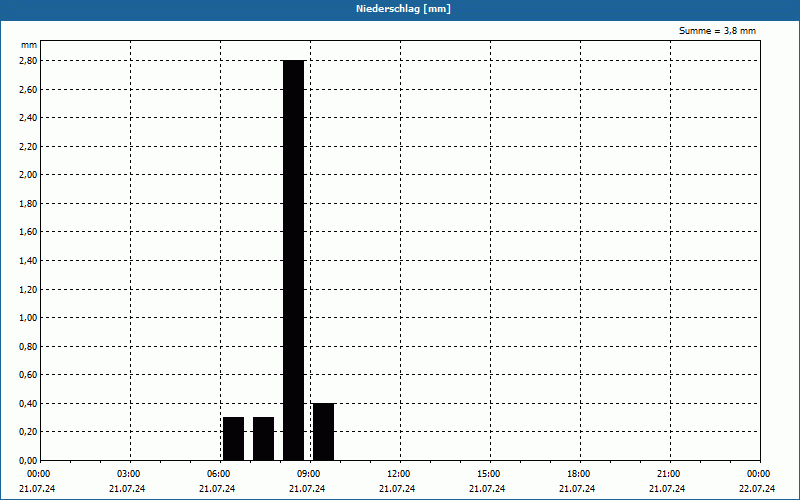
Task: Click the 0,20 y-axis label
Action: (29, 432)
